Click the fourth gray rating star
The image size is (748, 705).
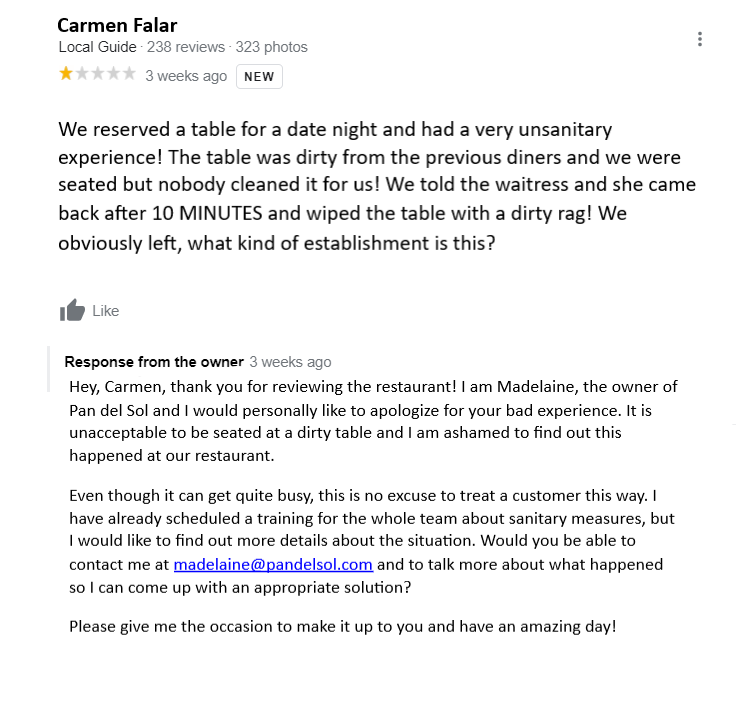click(114, 73)
